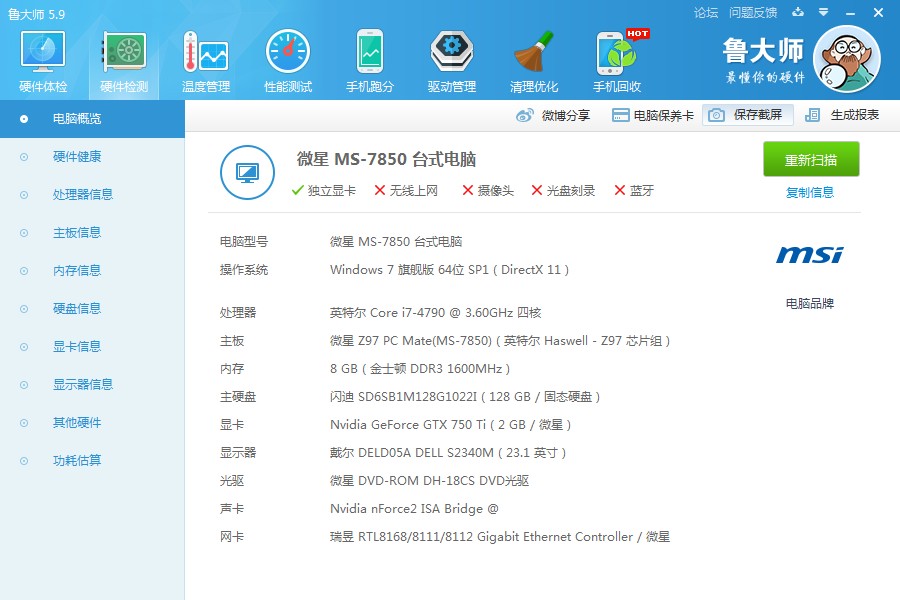Viewport: 900px width, 600px height.
Task: Click the 闪迪 SD6SB1M128G1022I disk value
Action: (465, 397)
